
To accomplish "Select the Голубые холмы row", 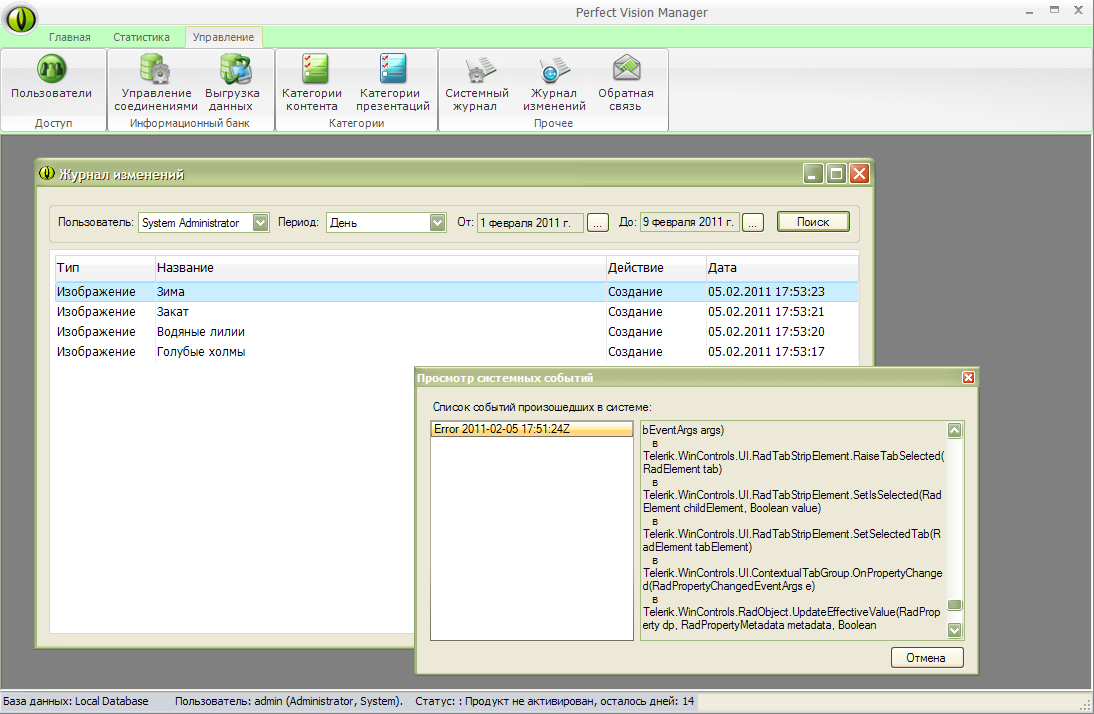I will (456, 352).
